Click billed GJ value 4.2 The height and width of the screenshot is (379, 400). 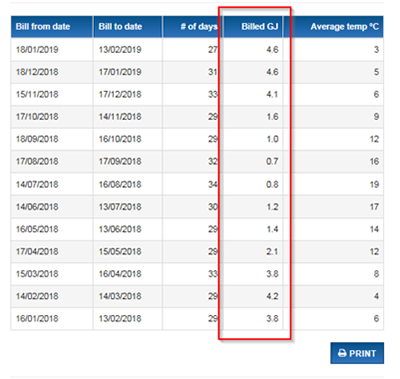click(x=272, y=296)
